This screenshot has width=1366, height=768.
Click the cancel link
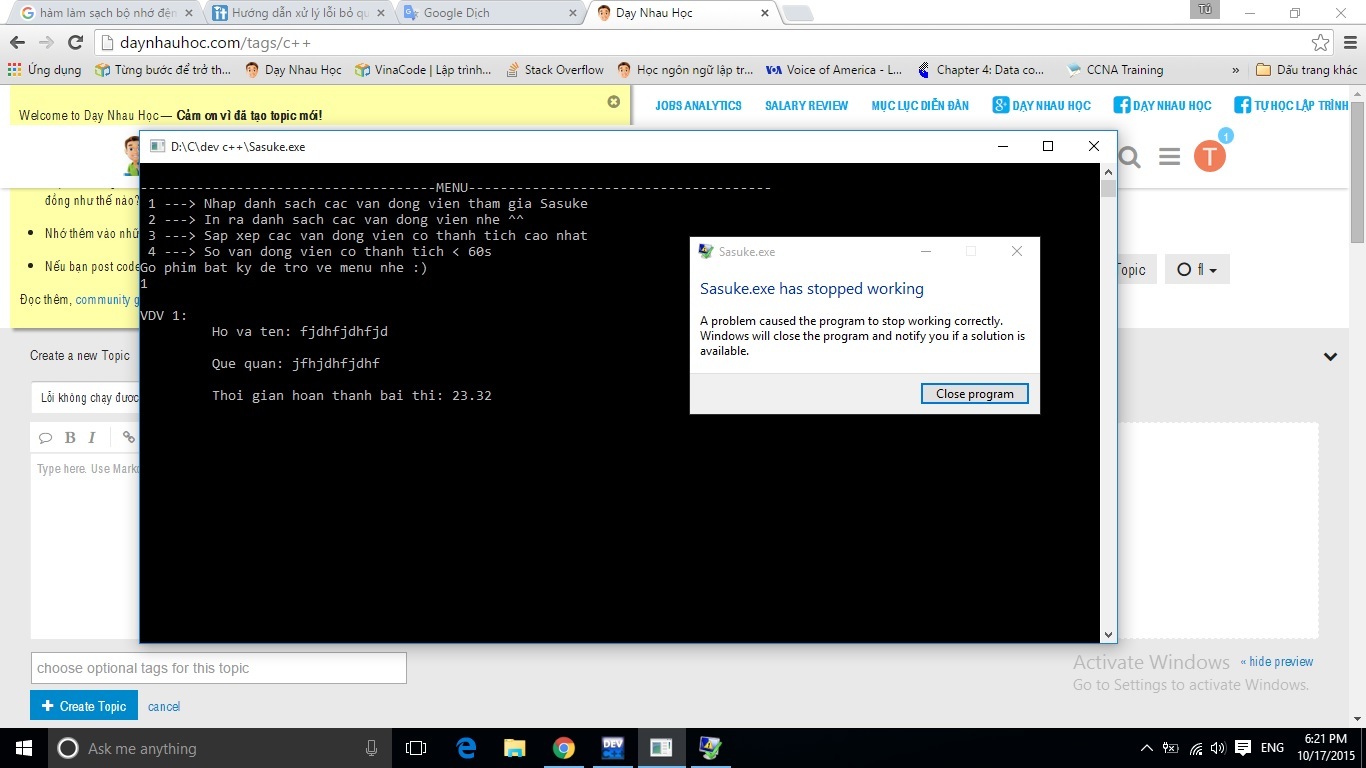[x=164, y=706]
